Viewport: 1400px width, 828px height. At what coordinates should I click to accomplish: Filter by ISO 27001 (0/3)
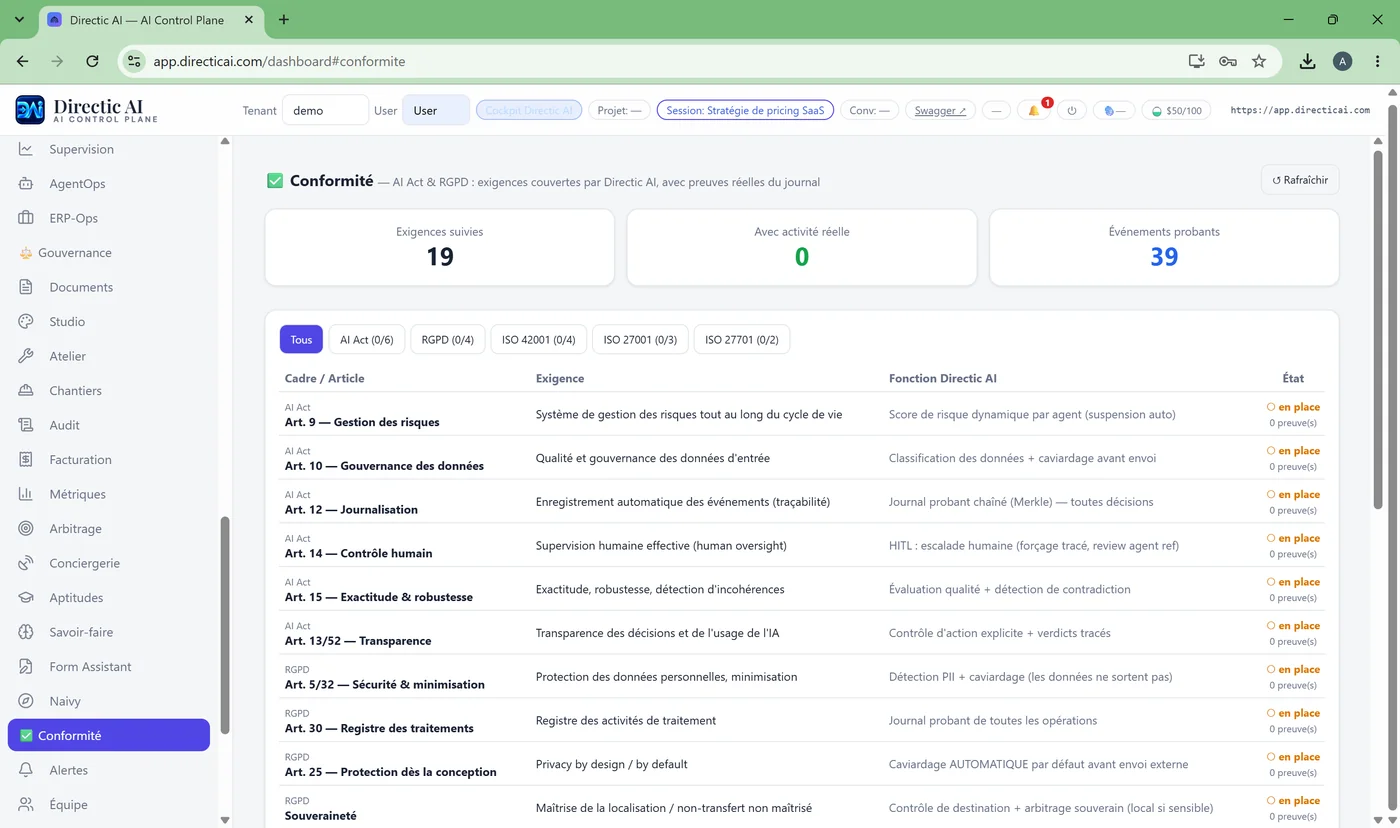point(640,340)
